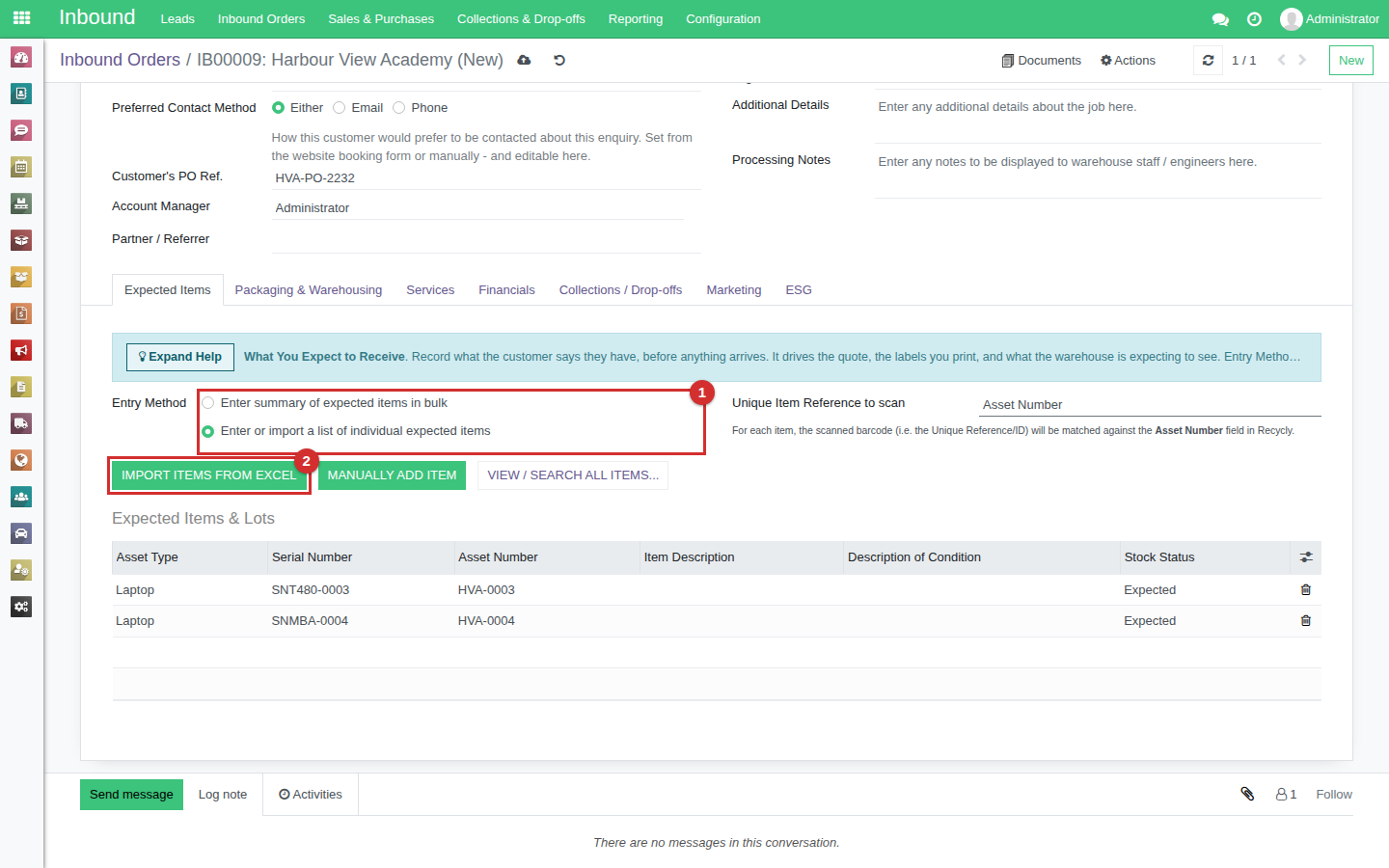1389x868 pixels.
Task: Open the Reporting menu
Action: [x=636, y=19]
